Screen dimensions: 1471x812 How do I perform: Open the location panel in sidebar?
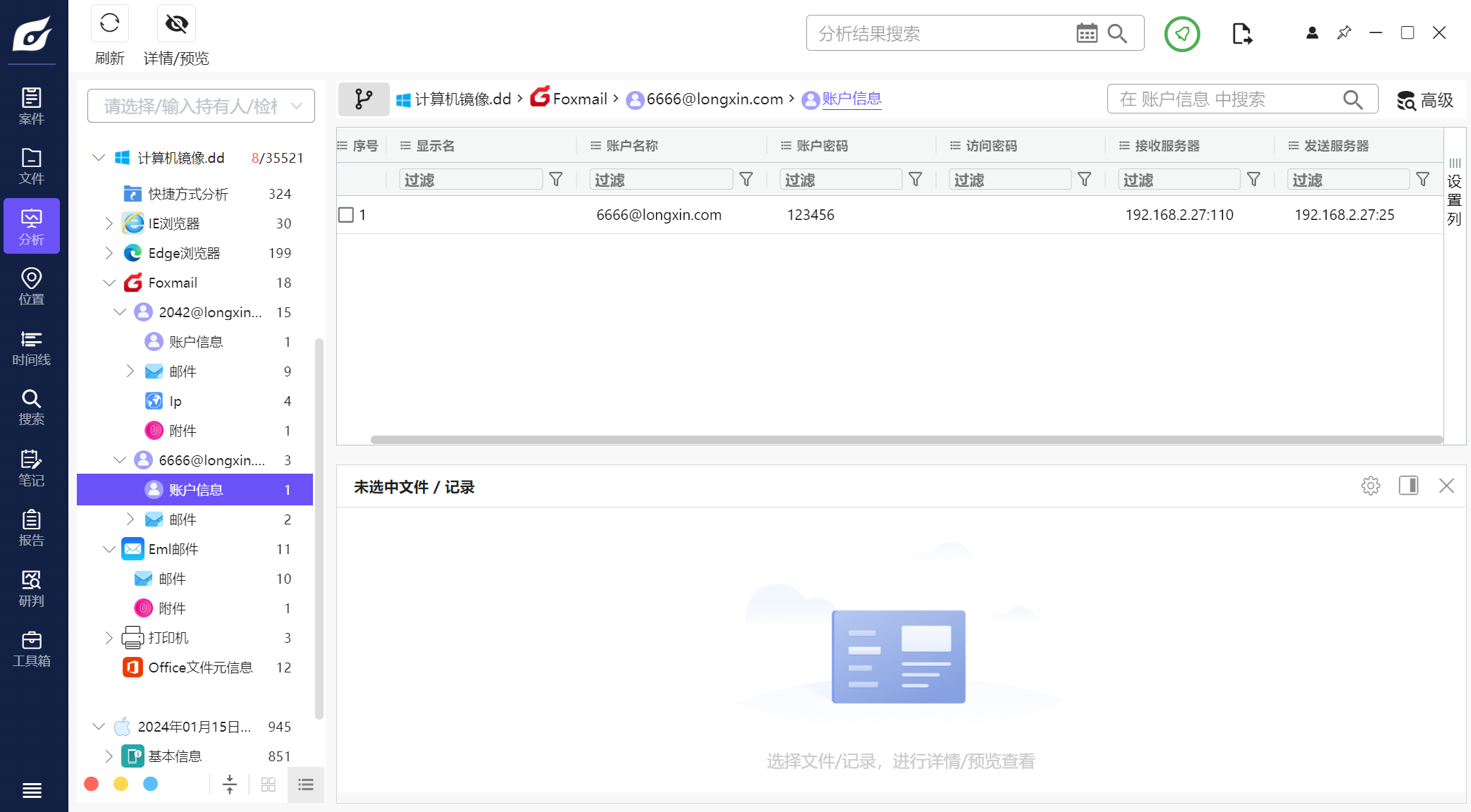coord(31,286)
